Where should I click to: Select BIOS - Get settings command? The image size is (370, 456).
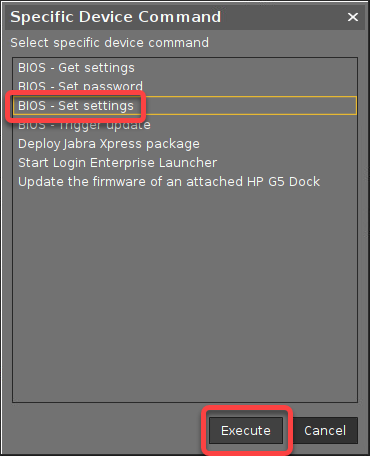tap(185, 68)
